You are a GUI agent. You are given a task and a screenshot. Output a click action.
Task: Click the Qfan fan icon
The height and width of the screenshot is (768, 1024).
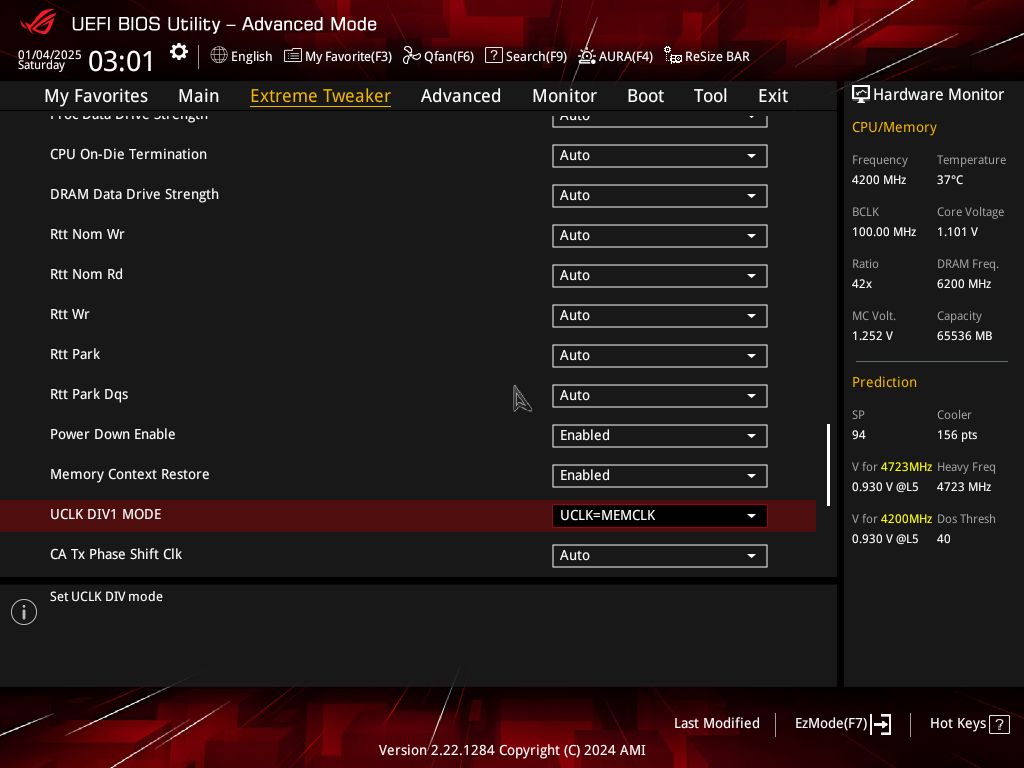click(411, 56)
